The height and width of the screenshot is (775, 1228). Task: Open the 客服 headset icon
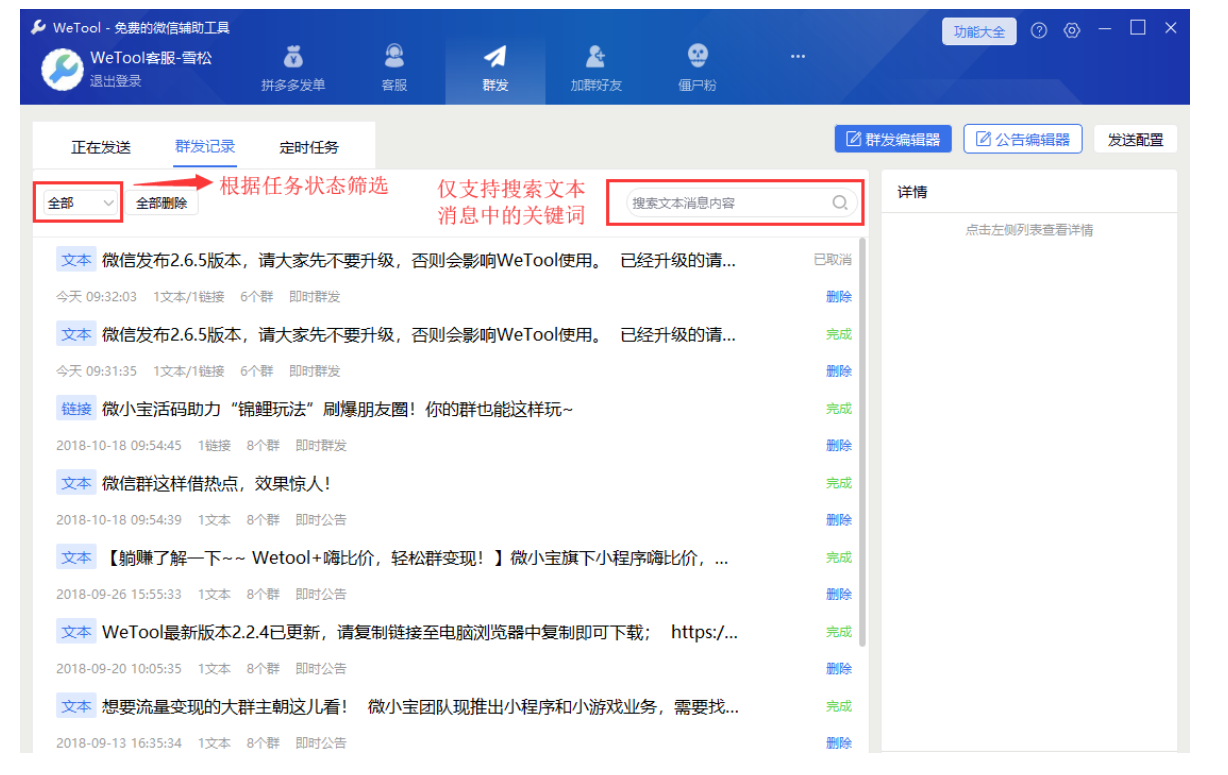tap(394, 57)
